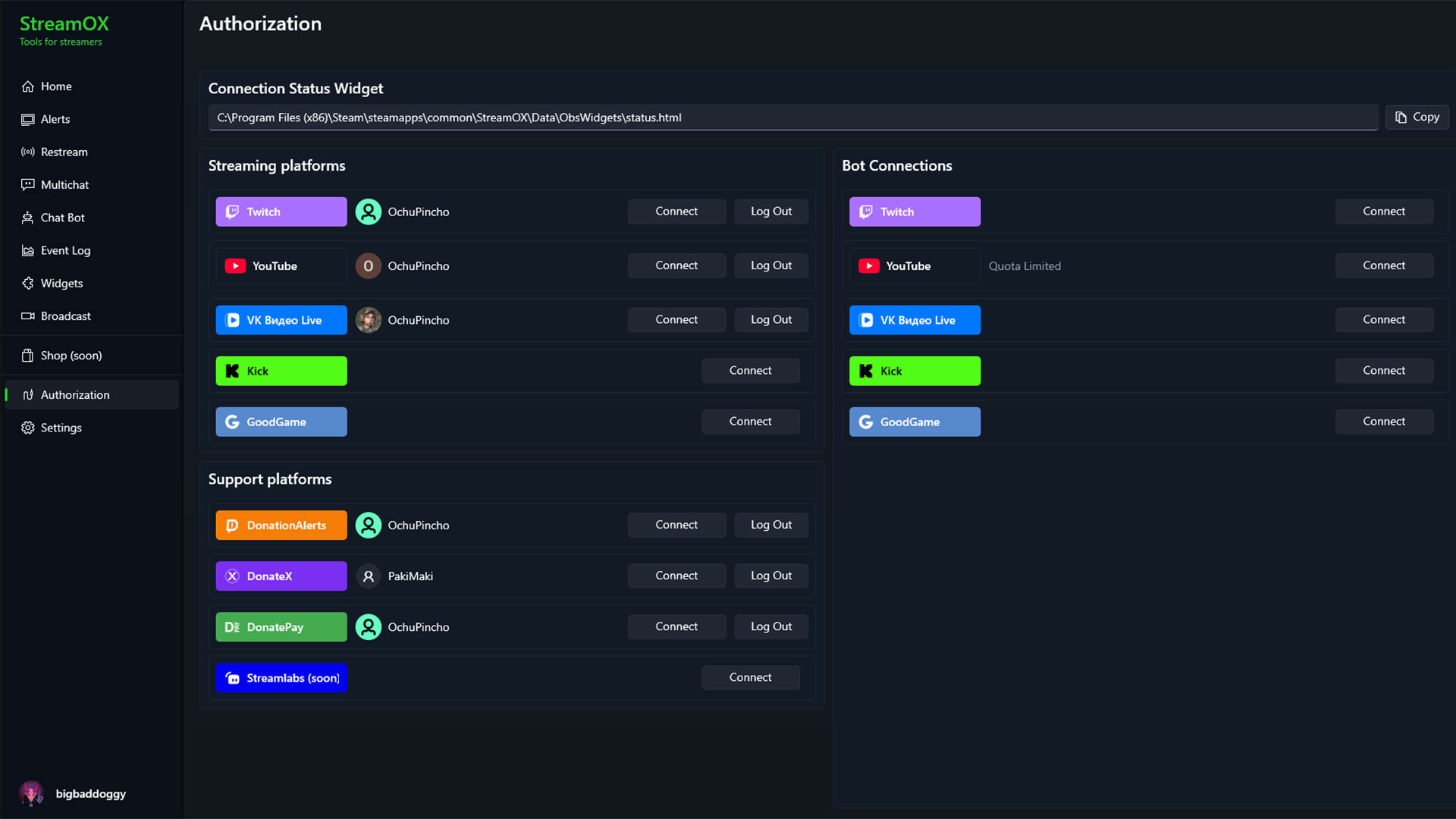Click the Broadcast camera icon
The image size is (1456, 819).
click(28, 316)
